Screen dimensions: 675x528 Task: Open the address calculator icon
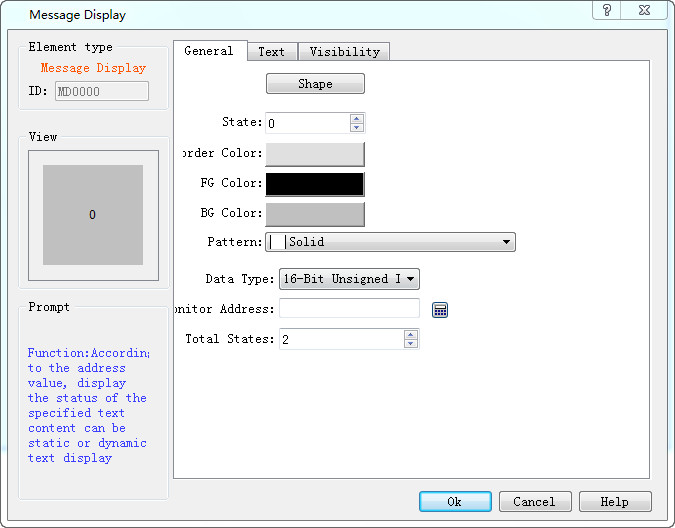coord(440,310)
